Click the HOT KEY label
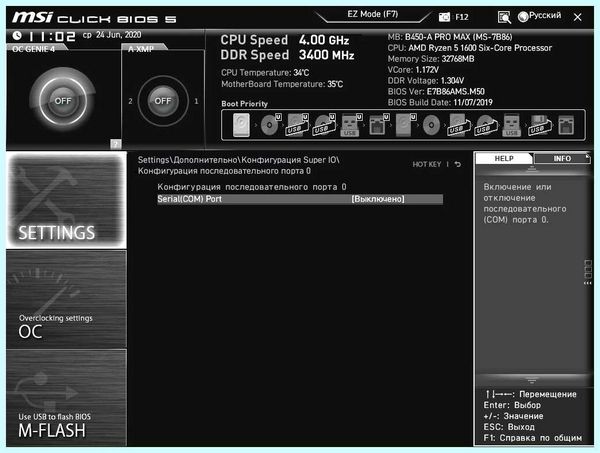This screenshot has width=600, height=453. [x=427, y=165]
